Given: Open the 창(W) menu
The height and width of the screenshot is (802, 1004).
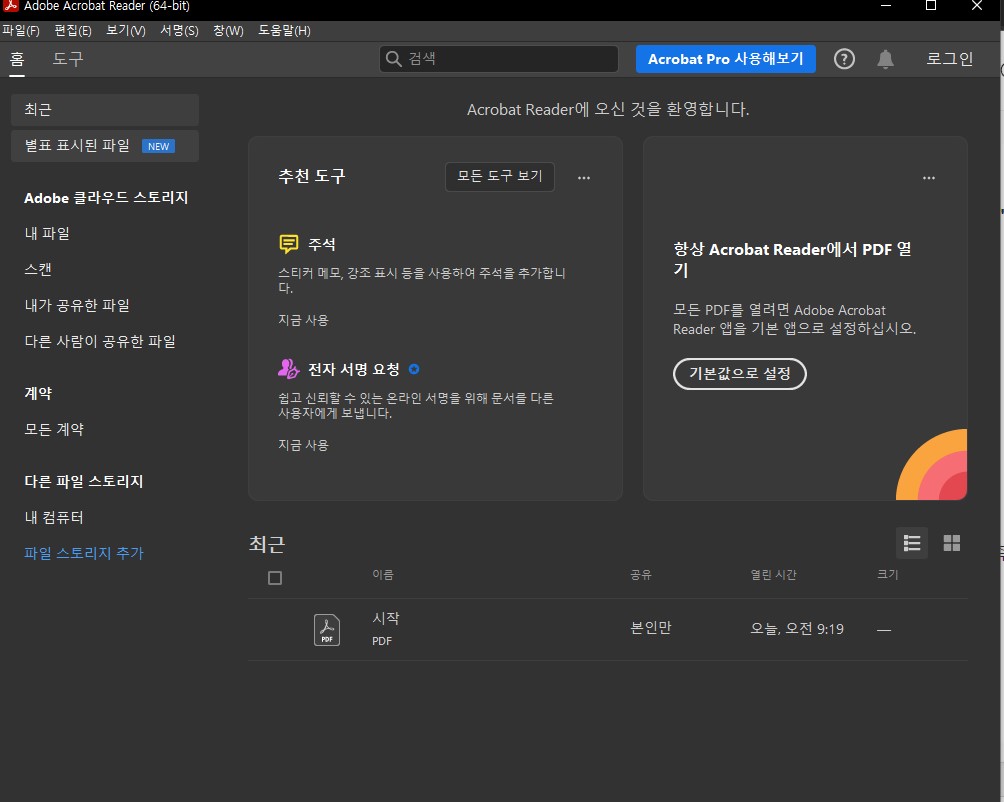Looking at the screenshot, I should click(x=228, y=31).
